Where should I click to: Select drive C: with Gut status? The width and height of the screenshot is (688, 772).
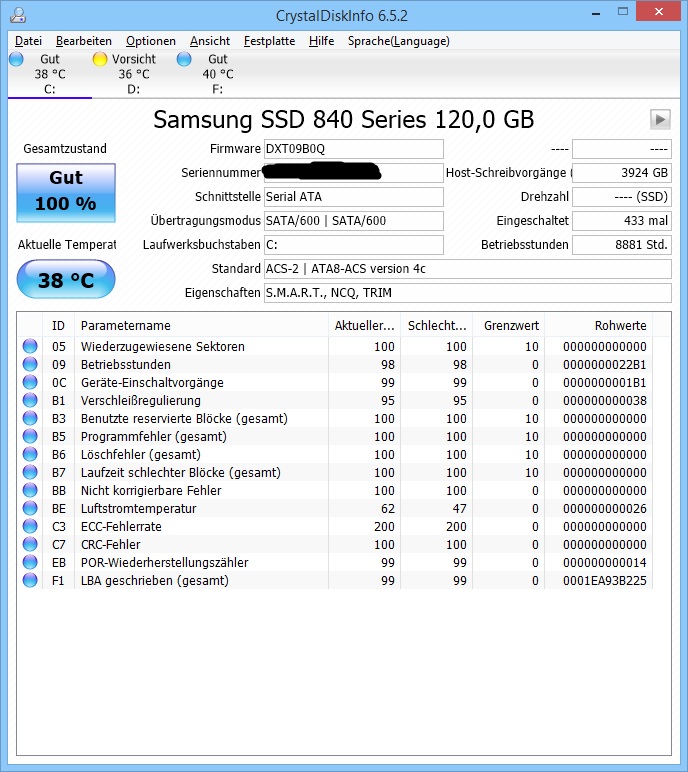(49, 74)
